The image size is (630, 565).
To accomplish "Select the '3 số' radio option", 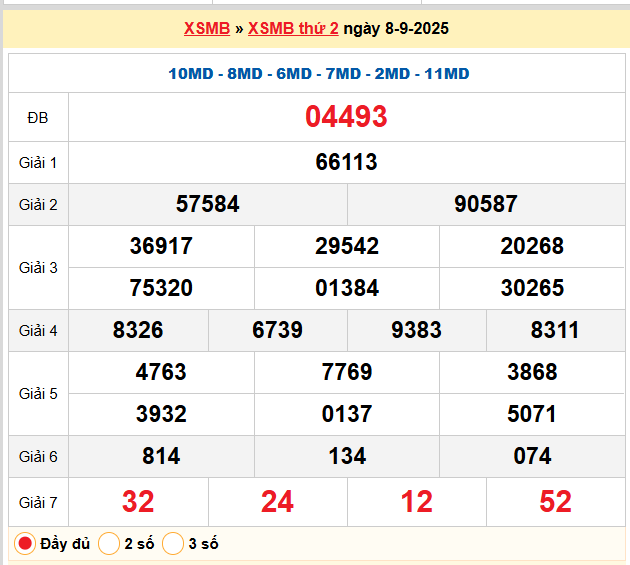I will (x=174, y=544).
